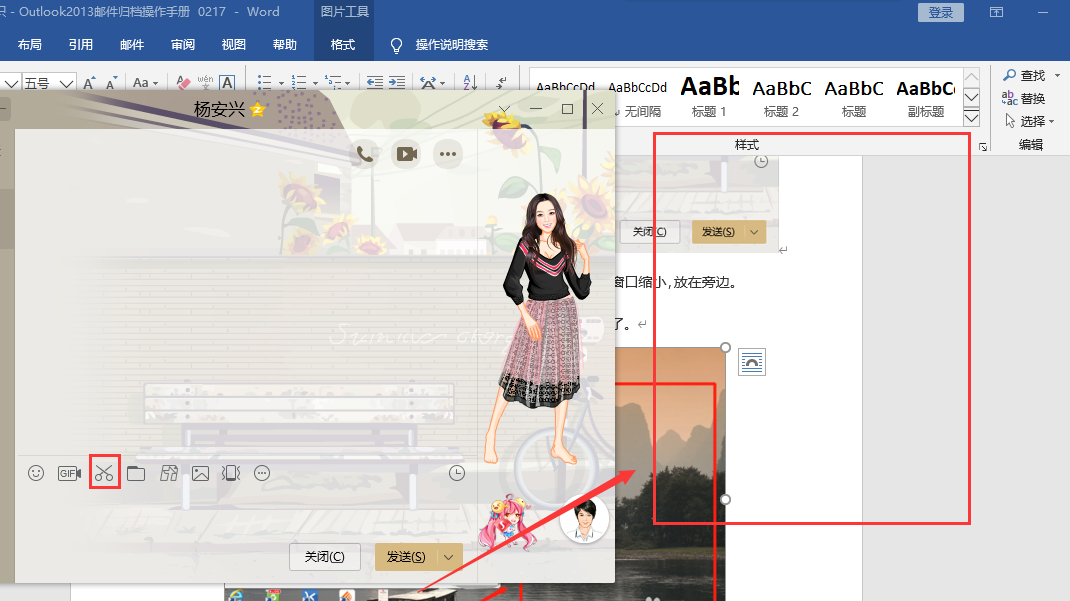Image resolution: width=1070 pixels, height=601 pixels.
Task: Click the window shake icon in chat
Action: tap(231, 473)
